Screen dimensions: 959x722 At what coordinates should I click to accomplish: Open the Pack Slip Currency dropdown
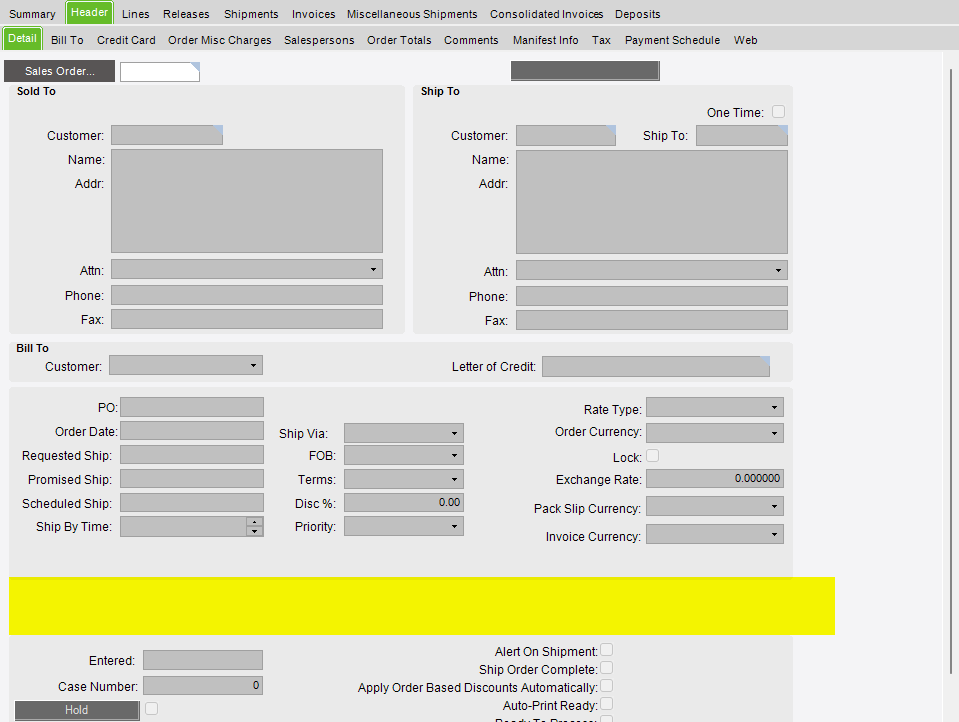(x=774, y=507)
